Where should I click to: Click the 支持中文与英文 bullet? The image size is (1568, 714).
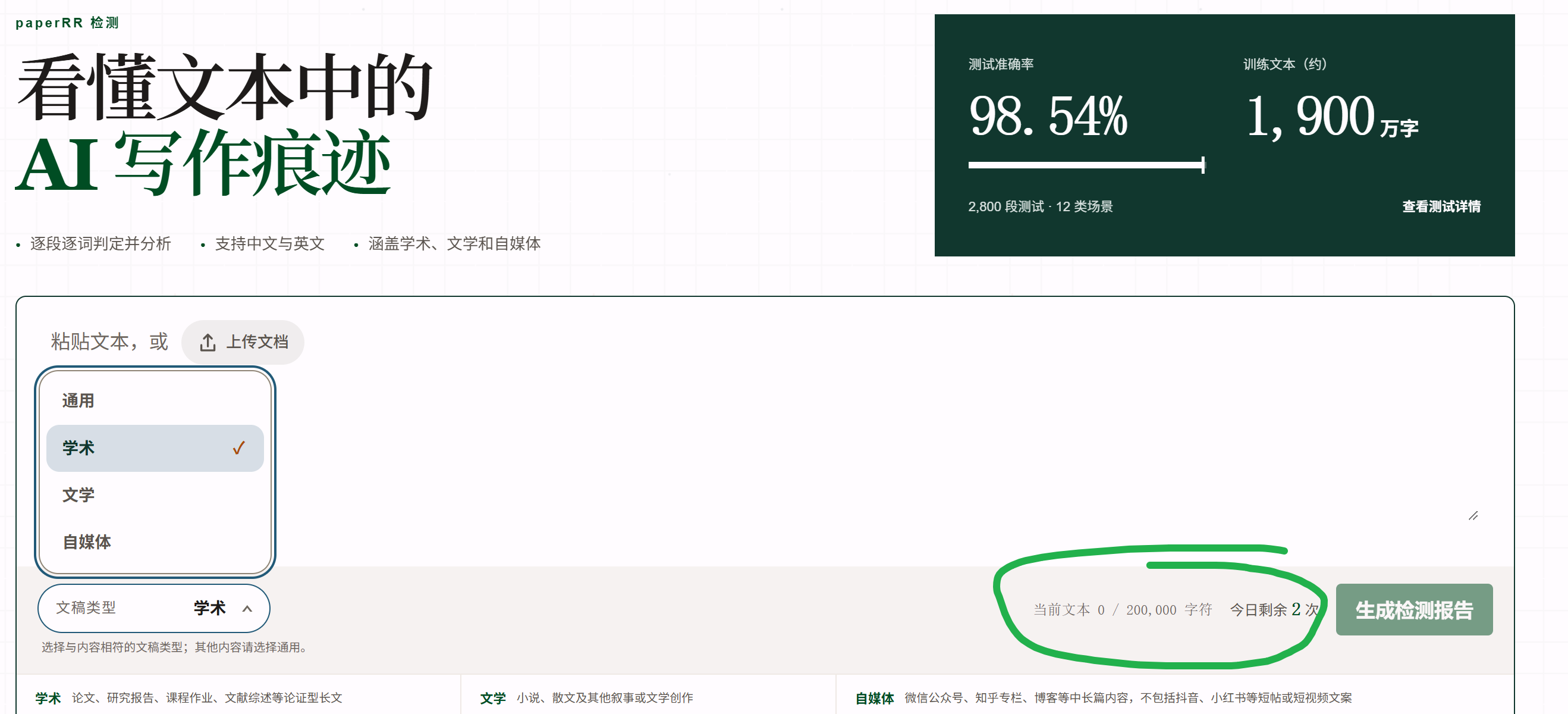pyautogui.click(x=269, y=244)
